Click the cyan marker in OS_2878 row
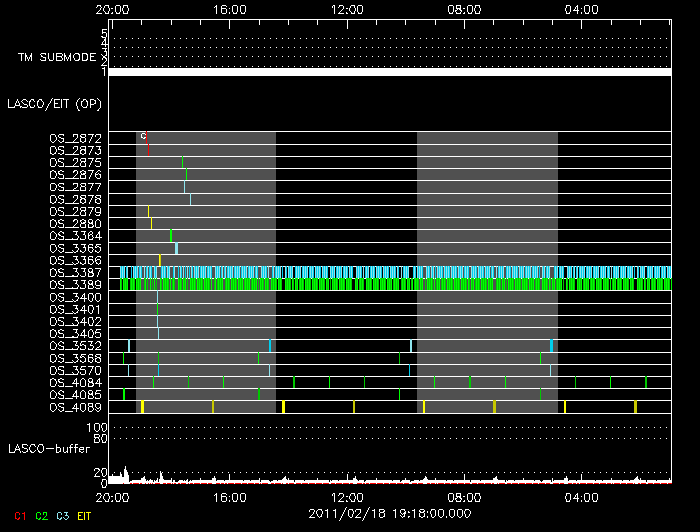This screenshot has width=700, height=532. (190, 199)
